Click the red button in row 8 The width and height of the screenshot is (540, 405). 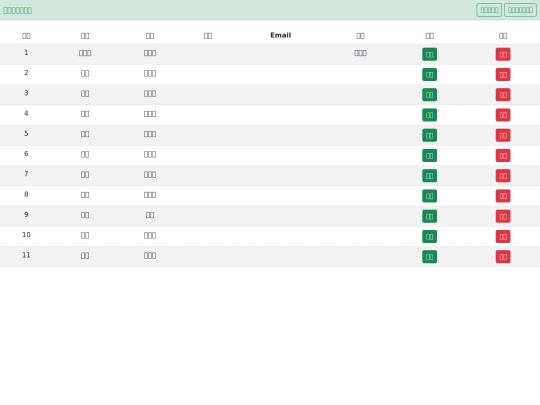pos(503,196)
